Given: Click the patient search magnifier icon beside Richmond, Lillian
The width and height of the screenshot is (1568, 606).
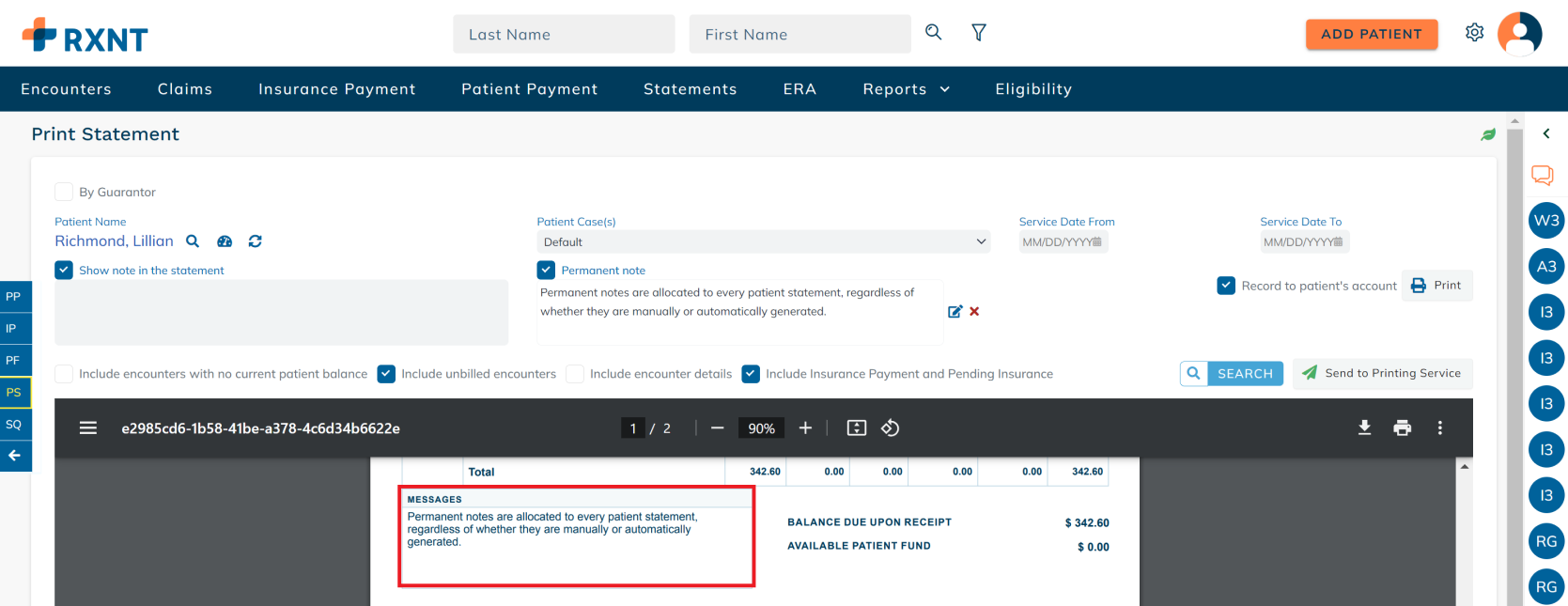Looking at the screenshot, I should point(193,241).
